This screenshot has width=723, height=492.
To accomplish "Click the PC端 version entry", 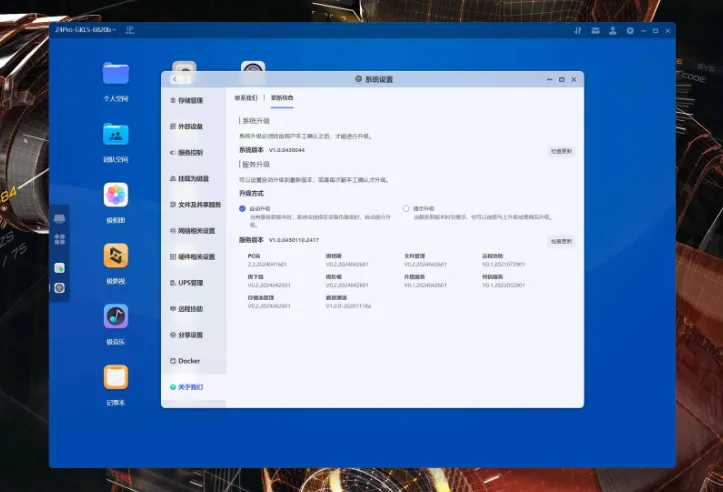I will point(267,260).
